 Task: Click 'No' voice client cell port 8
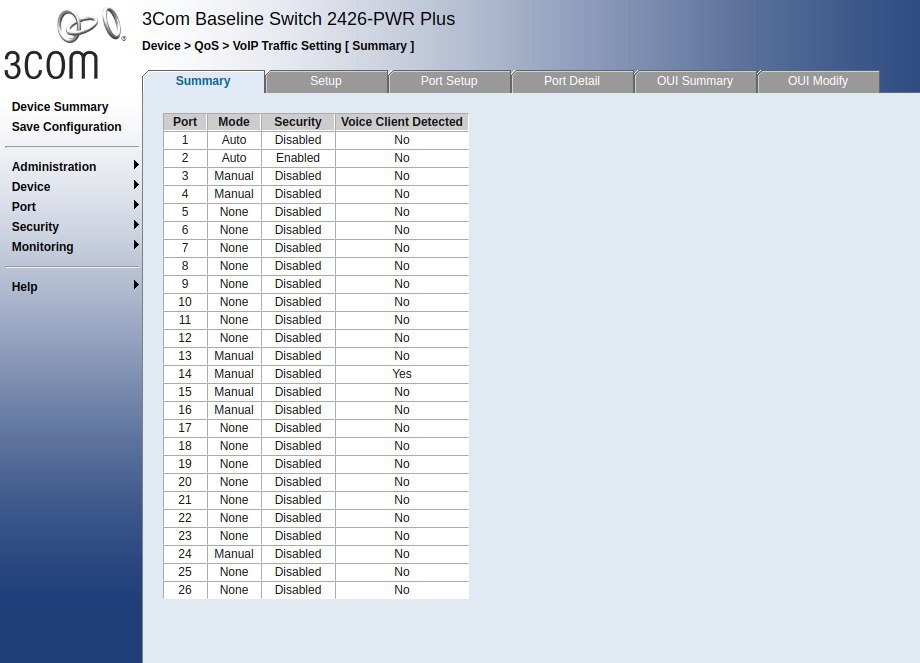(402, 266)
